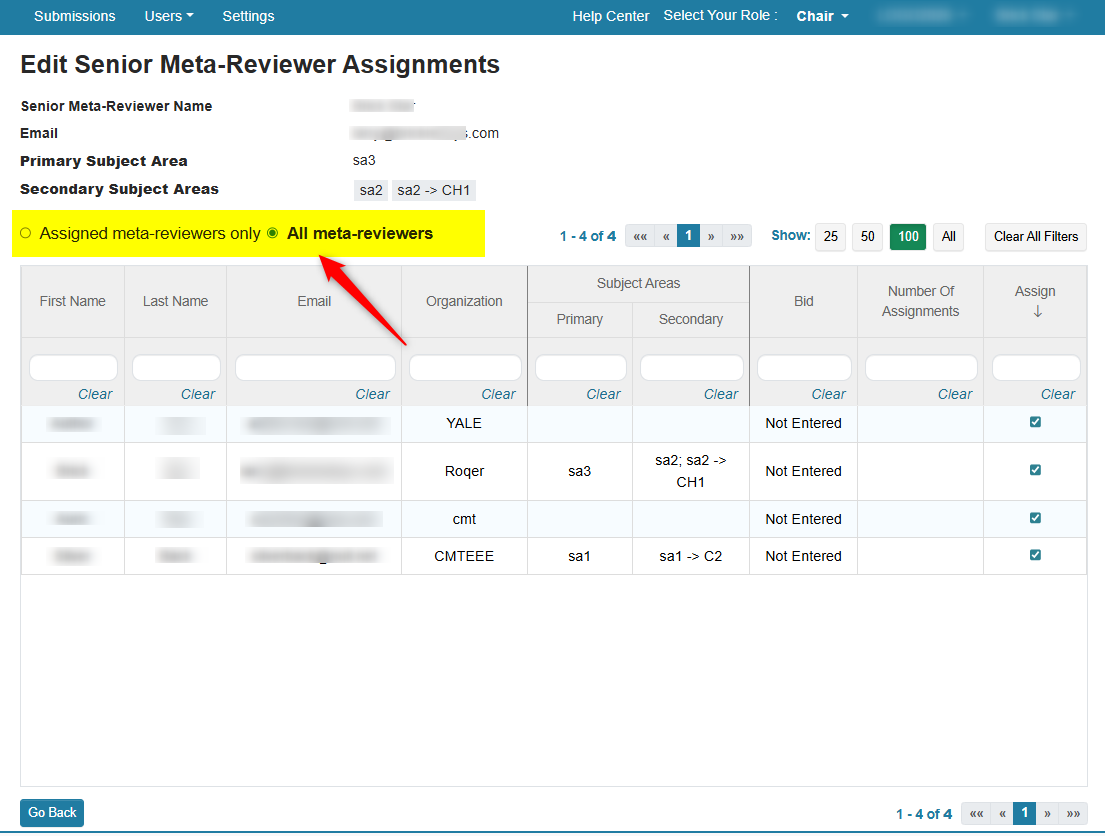Open the Settings menu item
Image resolution: width=1105 pixels, height=836 pixels.
tap(248, 16)
